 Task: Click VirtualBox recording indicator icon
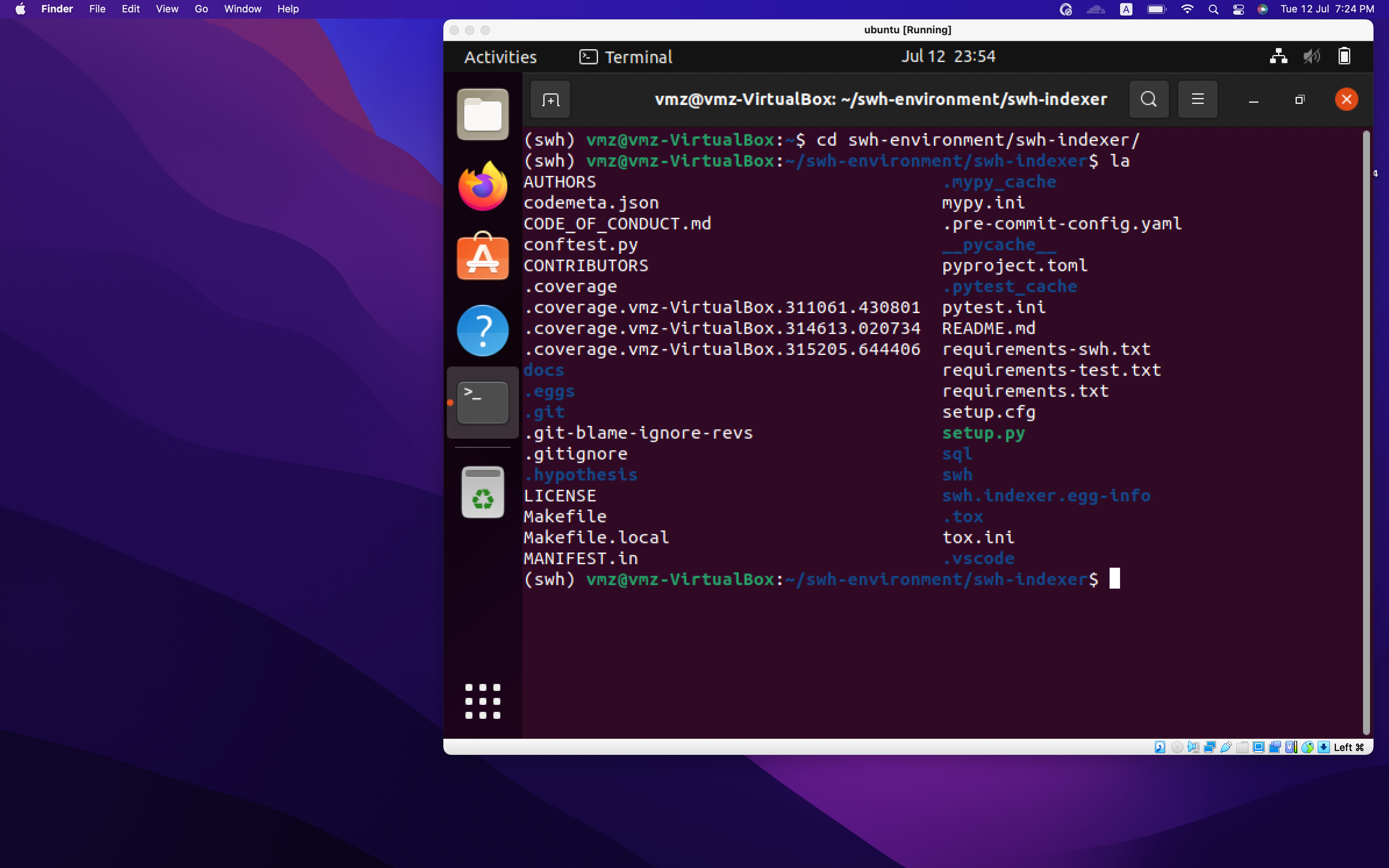tap(1275, 747)
